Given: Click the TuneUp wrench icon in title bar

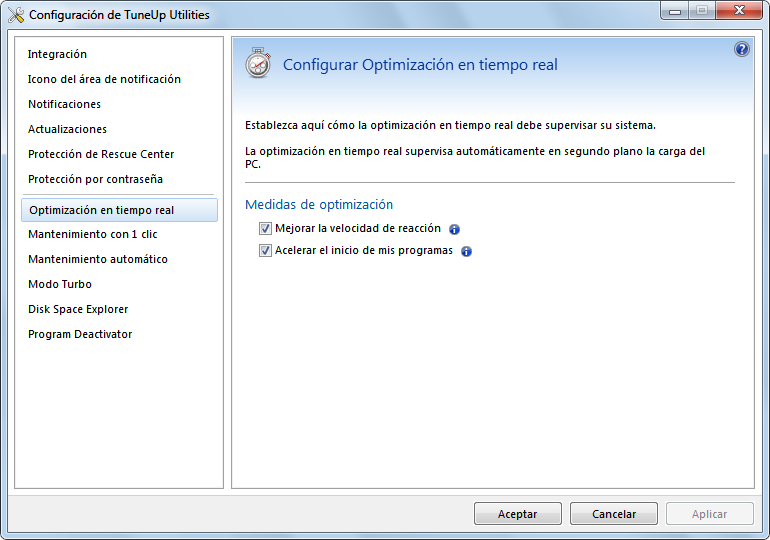Looking at the screenshot, I should coord(16,15).
